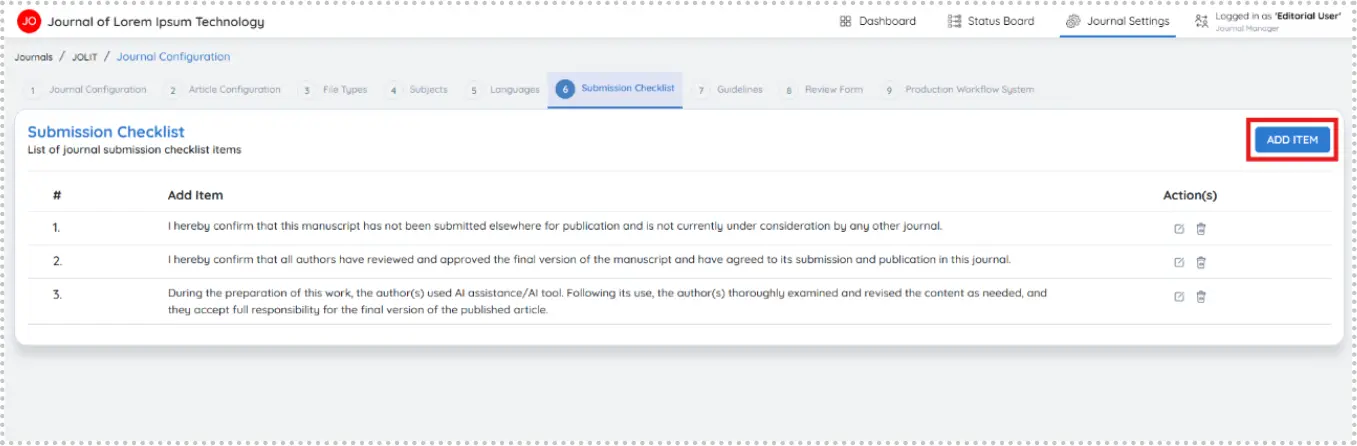Open Journal Settings in top navigation
This screenshot has width=1357, height=446.
coord(1117,21)
